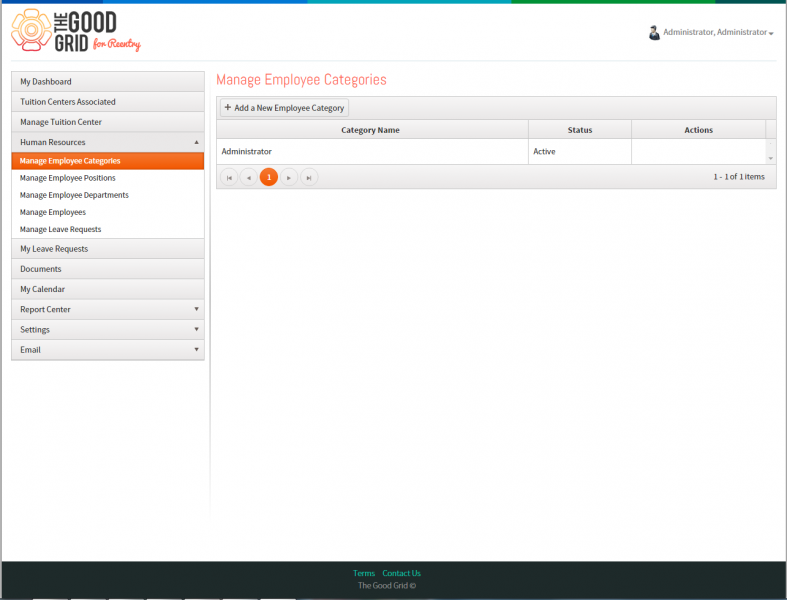Screen dimensions: 787x600
Task: Open the Administrator account dropdown
Action: click(718, 32)
